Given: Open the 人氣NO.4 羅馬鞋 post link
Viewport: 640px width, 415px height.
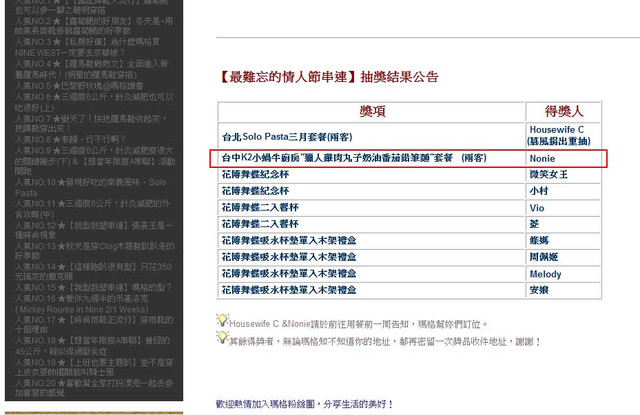Looking at the screenshot, I should (x=91, y=69).
